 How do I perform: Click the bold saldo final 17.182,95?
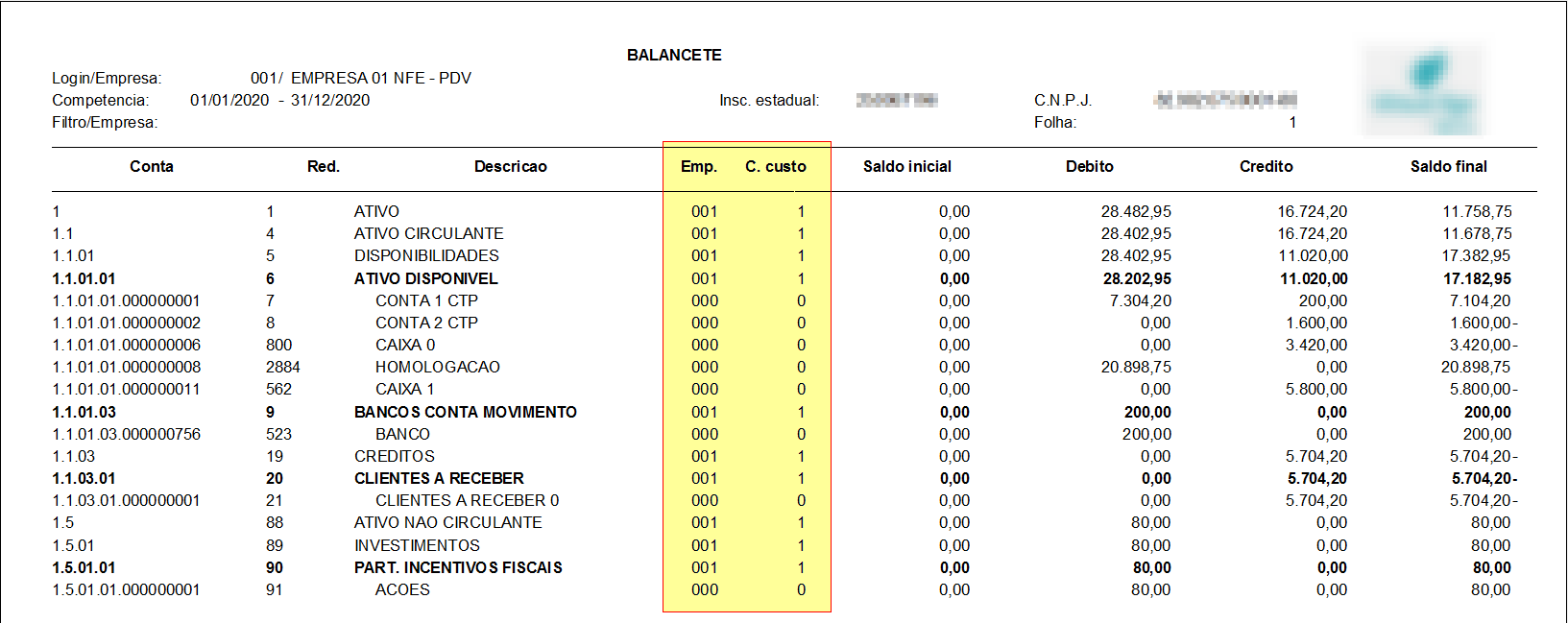1477,278
